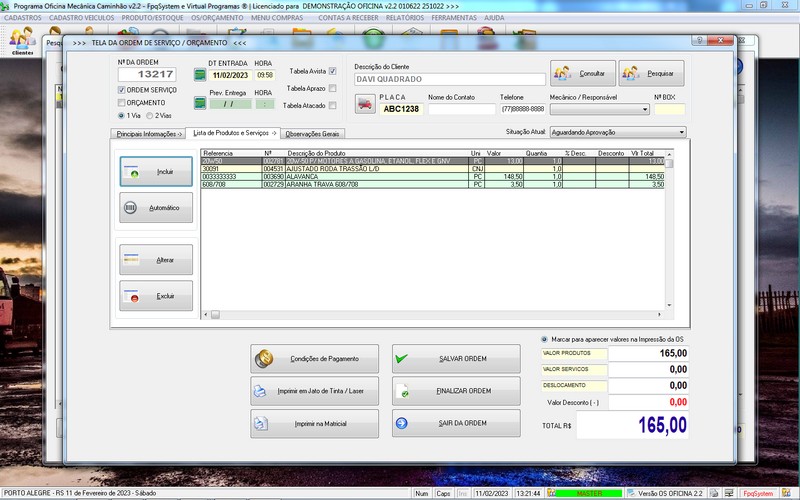Click the PLACA field ABC1238
The image size is (800, 500).
tap(401, 109)
